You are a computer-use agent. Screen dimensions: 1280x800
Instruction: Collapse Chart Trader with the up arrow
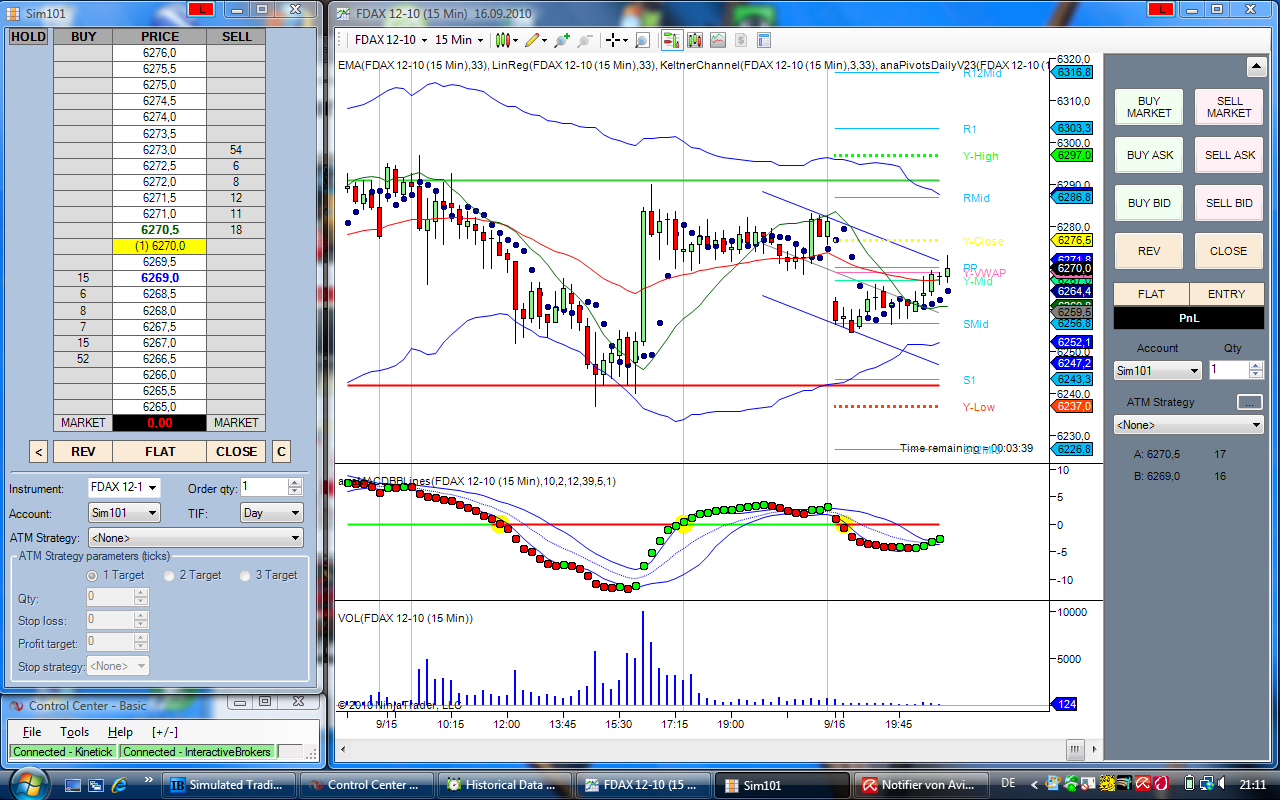[x=1256, y=67]
